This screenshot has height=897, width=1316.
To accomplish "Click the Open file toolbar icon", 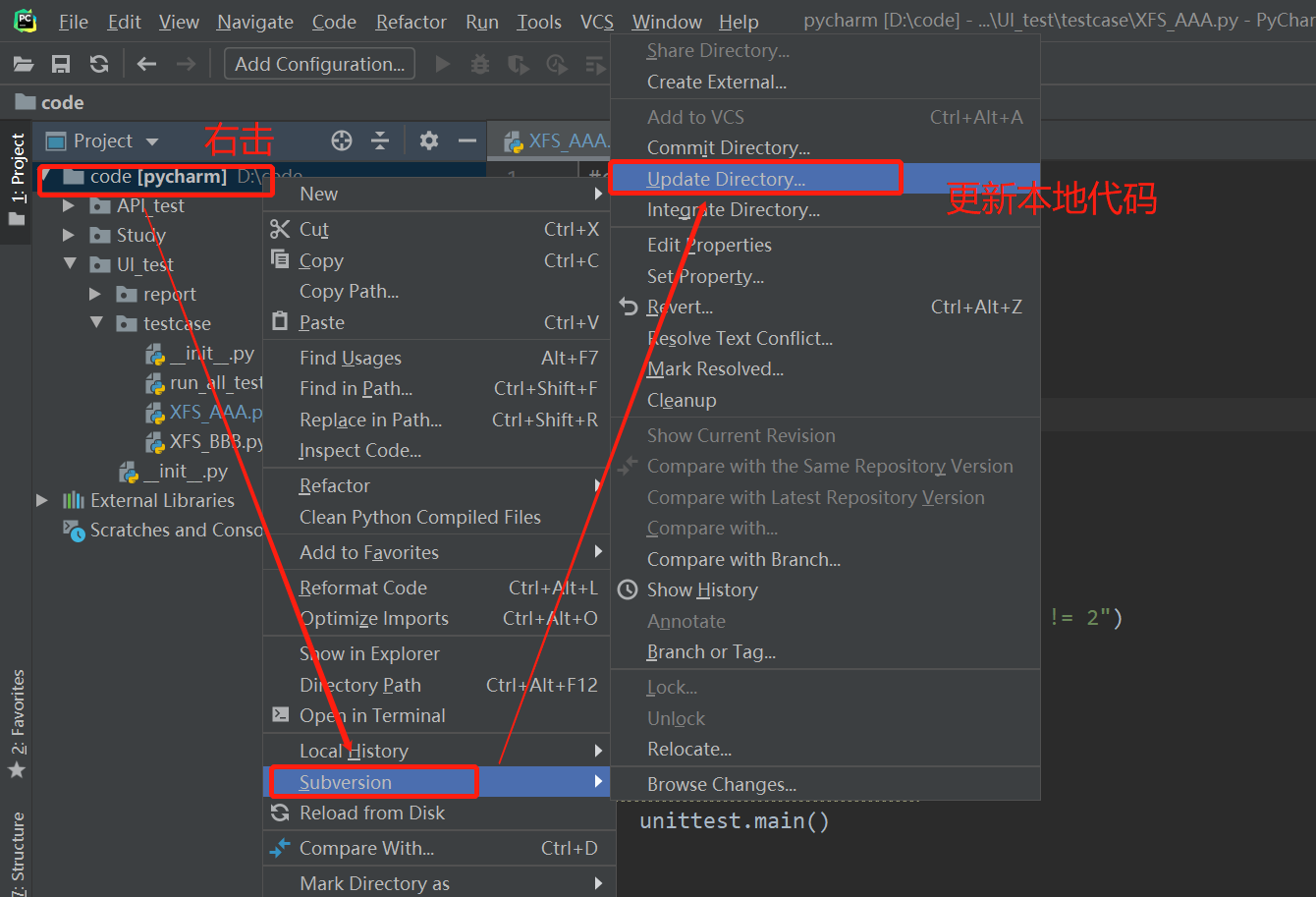I will pos(24,63).
